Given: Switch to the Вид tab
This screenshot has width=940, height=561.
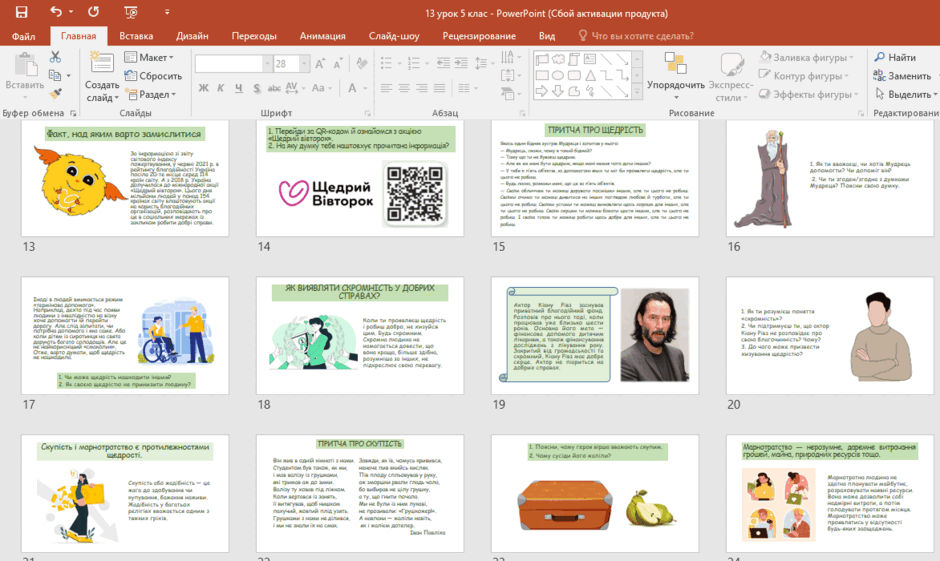Looking at the screenshot, I should pos(547,36).
